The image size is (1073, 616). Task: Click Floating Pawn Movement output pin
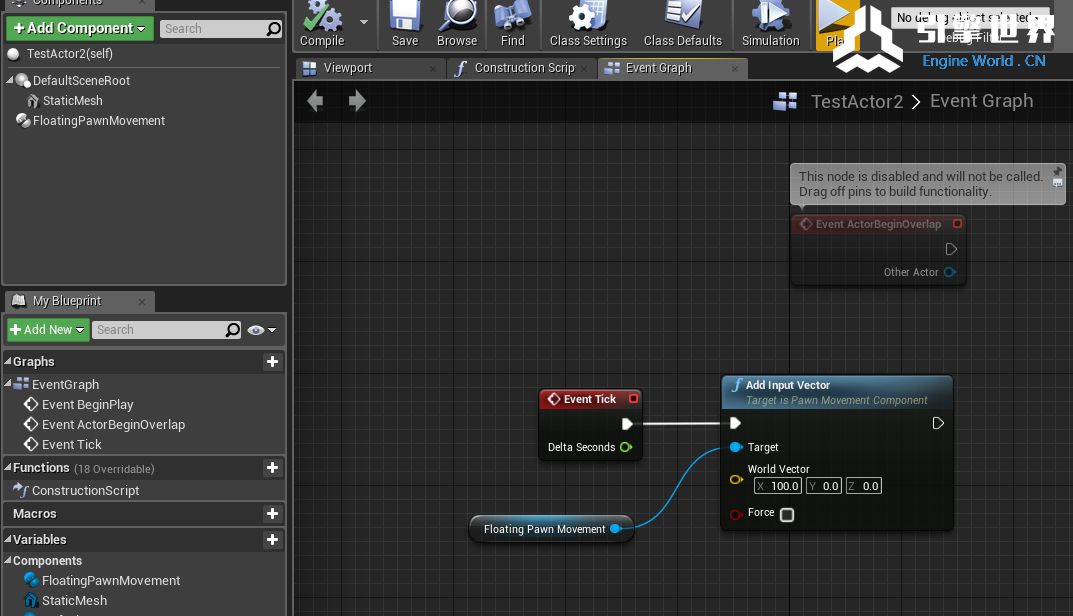point(615,528)
